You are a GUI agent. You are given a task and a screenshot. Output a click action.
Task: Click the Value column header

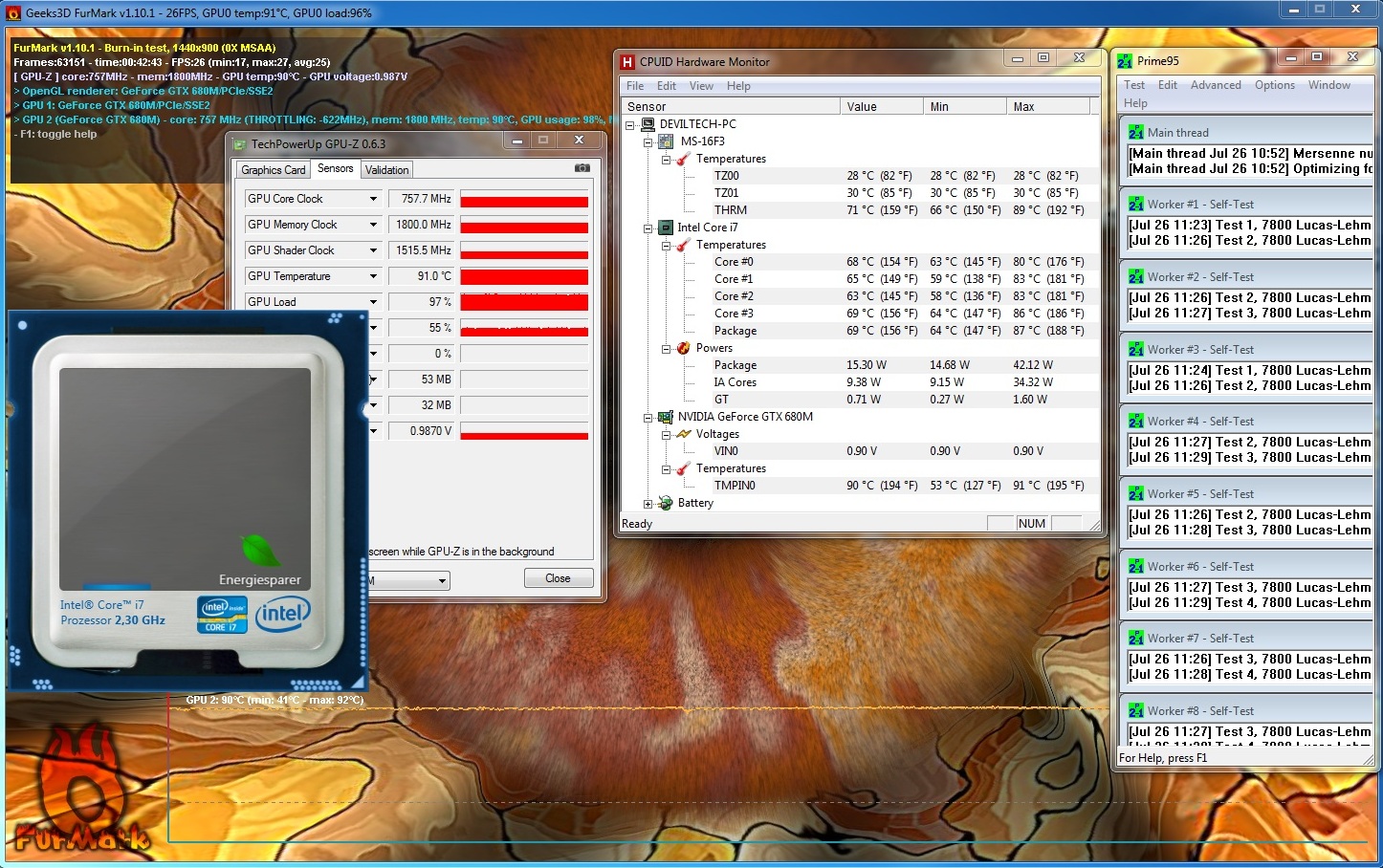pos(881,107)
